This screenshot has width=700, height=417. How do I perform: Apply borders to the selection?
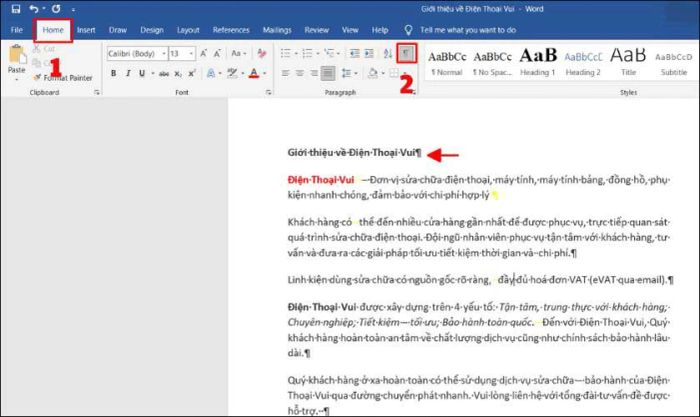[x=394, y=73]
